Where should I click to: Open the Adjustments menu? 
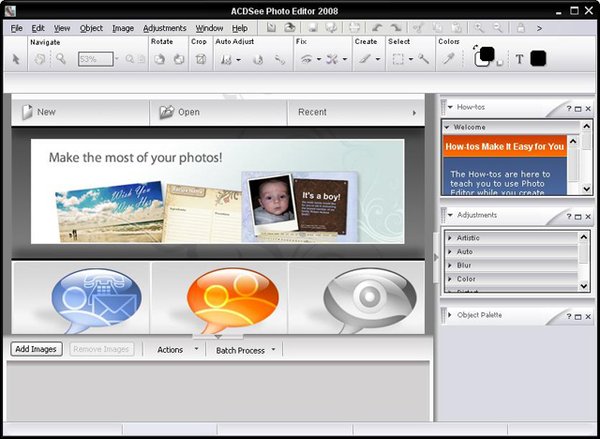[164, 28]
